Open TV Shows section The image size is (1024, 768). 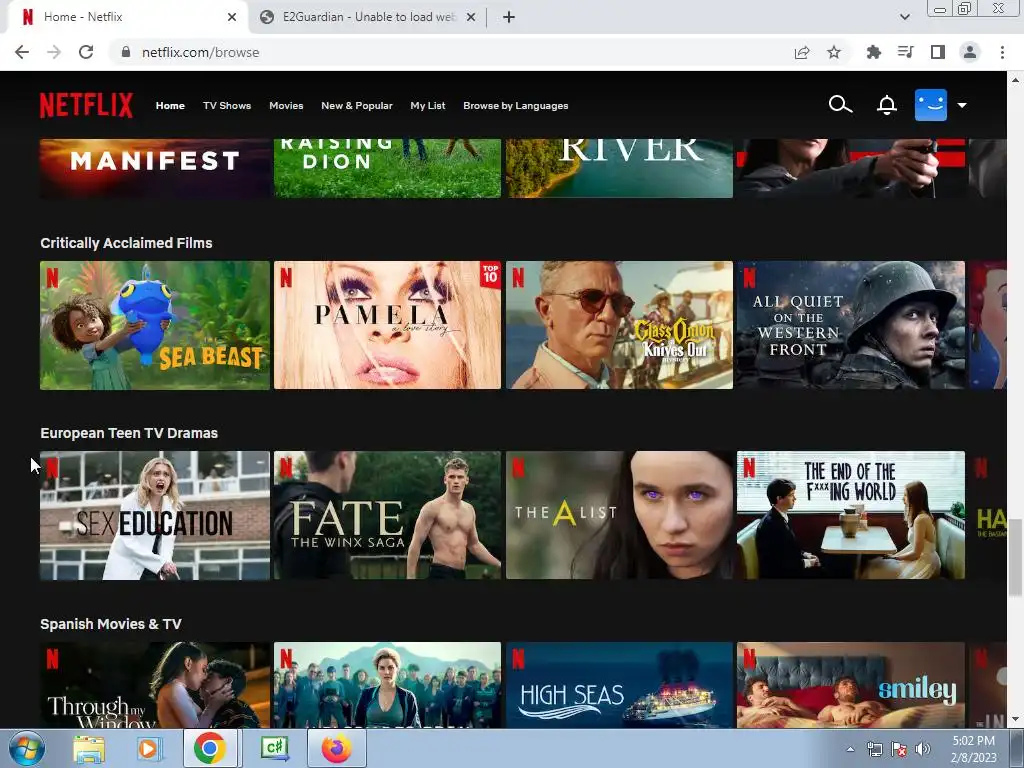[227, 105]
